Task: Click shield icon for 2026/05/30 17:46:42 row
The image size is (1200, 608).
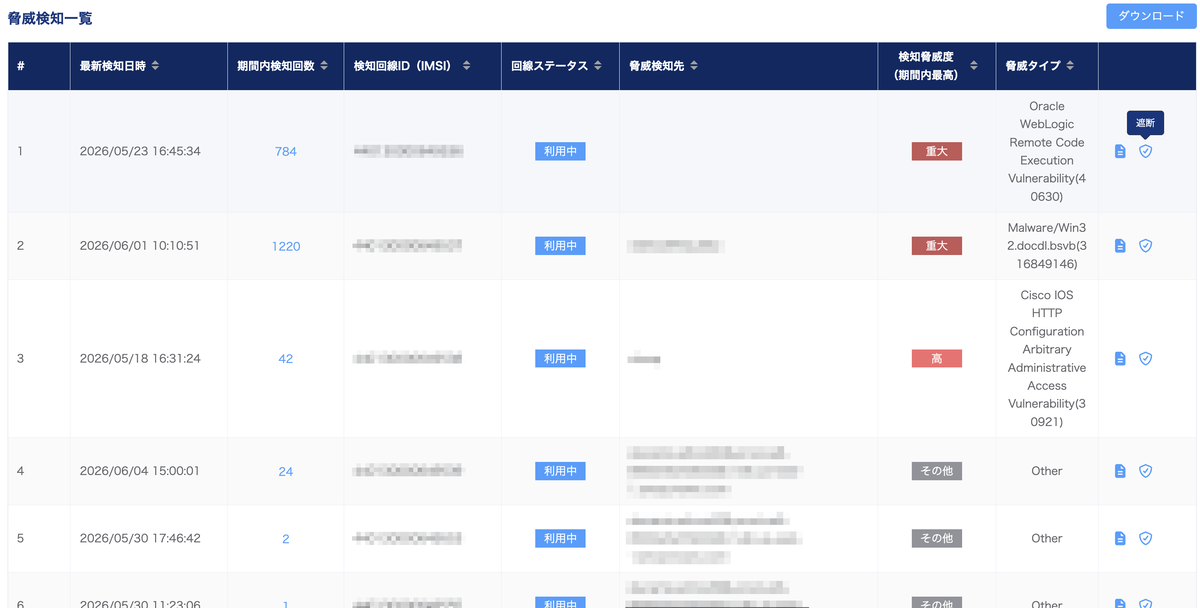Action: (x=1146, y=538)
